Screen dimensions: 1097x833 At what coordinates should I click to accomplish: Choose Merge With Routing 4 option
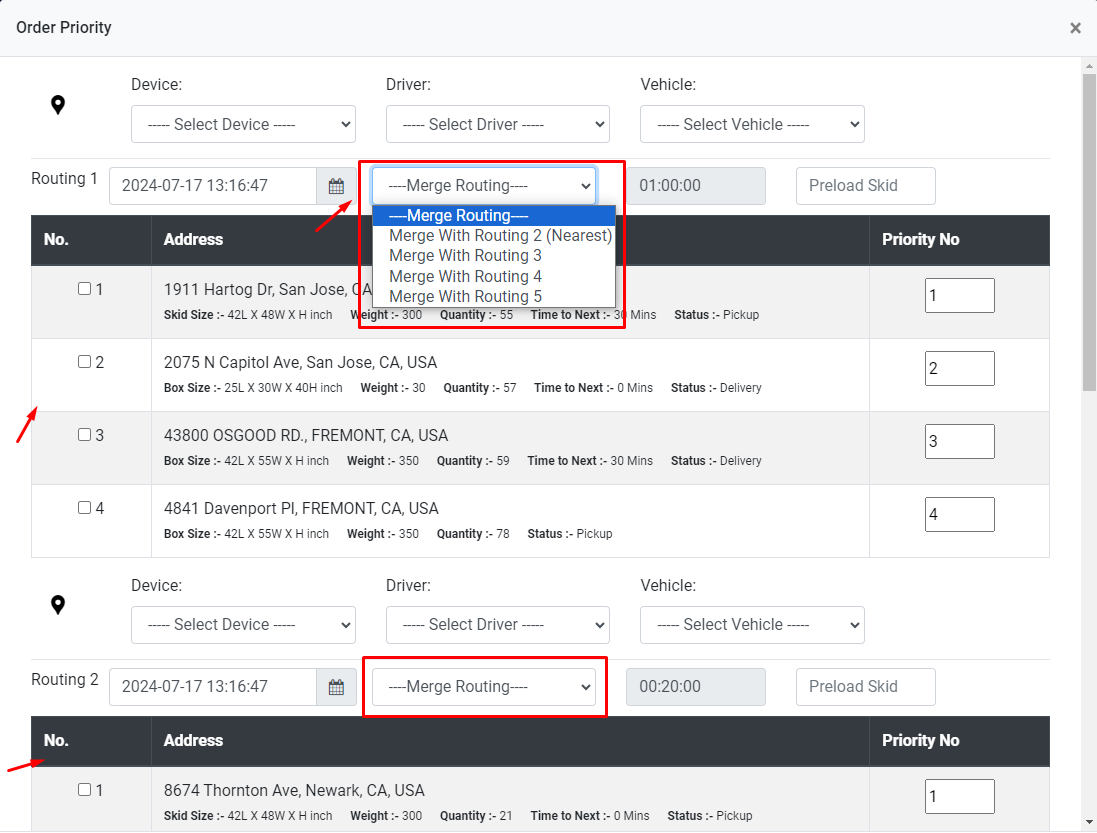(494, 276)
